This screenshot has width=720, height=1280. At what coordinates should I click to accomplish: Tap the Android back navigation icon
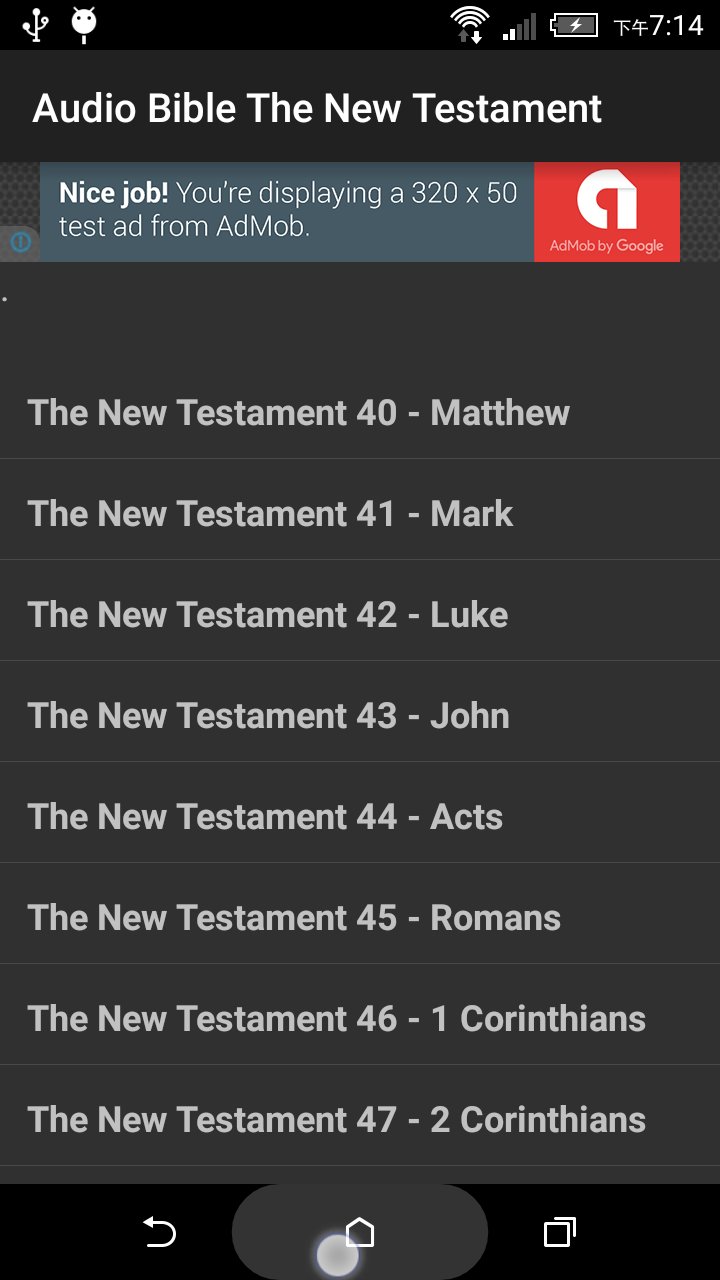[160, 1232]
